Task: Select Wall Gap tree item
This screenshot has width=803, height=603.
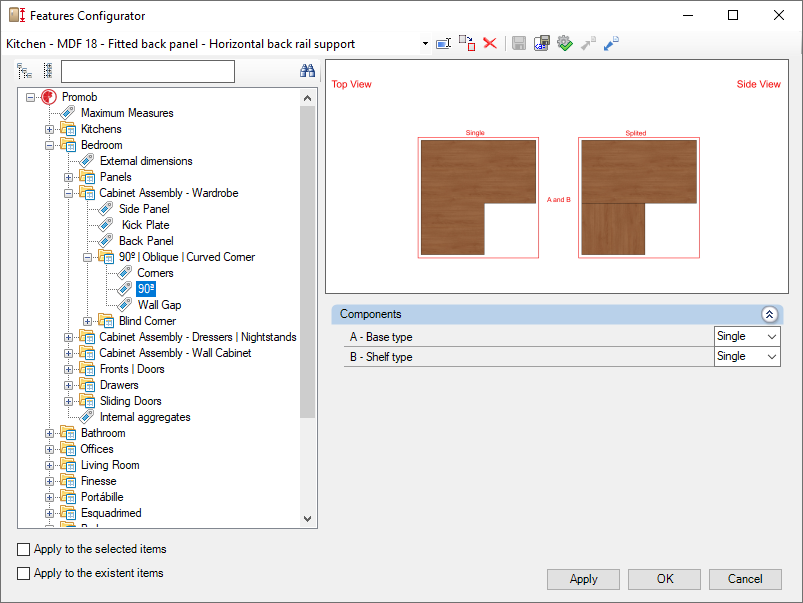Action: (x=159, y=305)
